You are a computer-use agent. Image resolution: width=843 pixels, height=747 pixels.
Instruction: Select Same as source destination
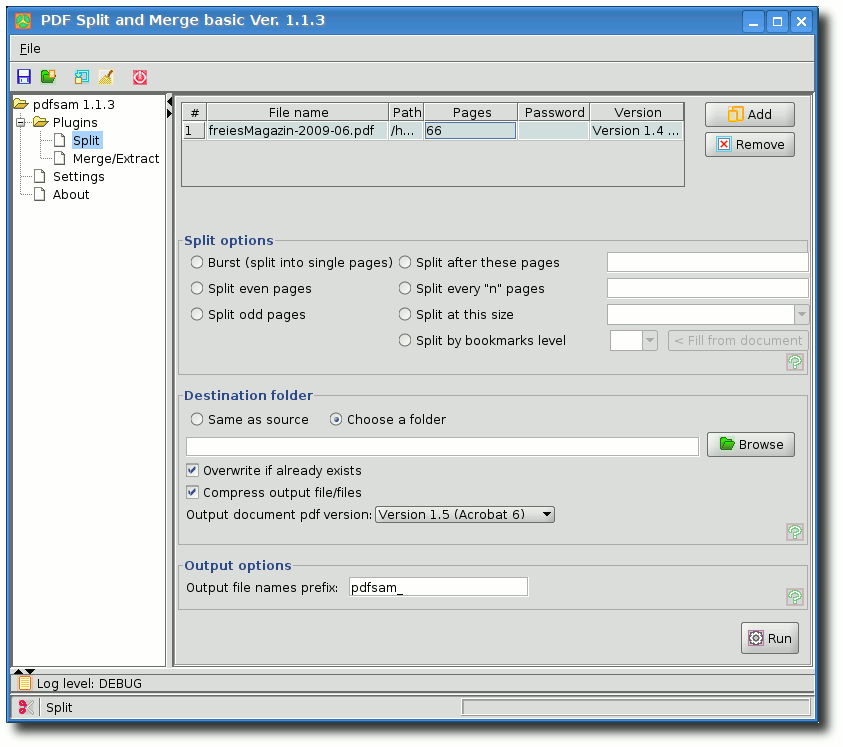pos(197,419)
